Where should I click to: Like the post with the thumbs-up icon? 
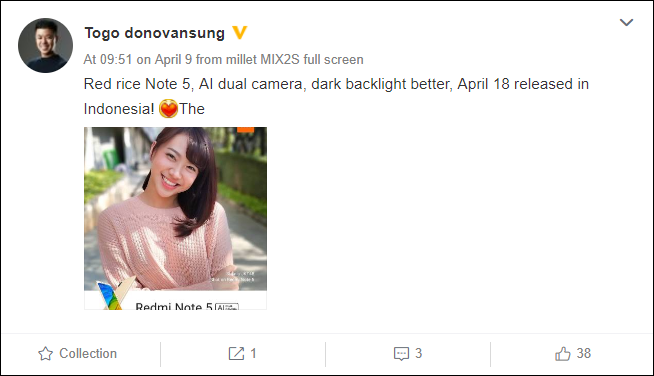coord(563,353)
